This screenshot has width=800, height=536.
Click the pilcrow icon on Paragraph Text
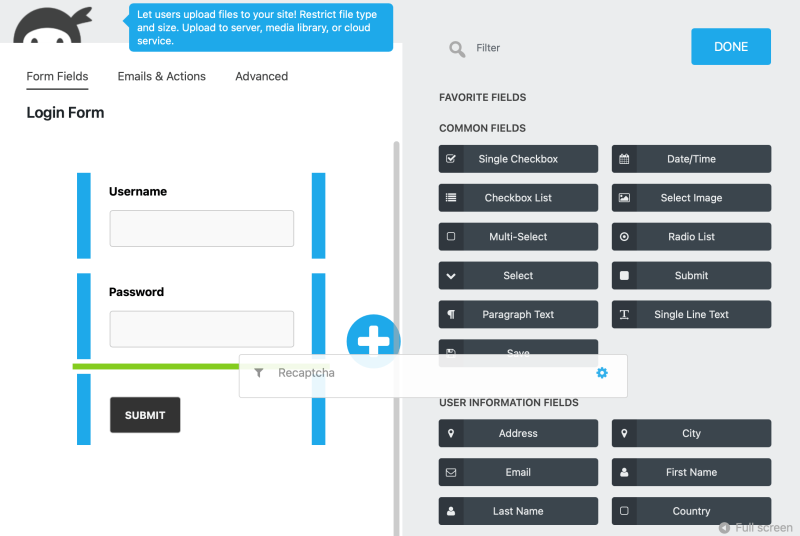[451, 315]
